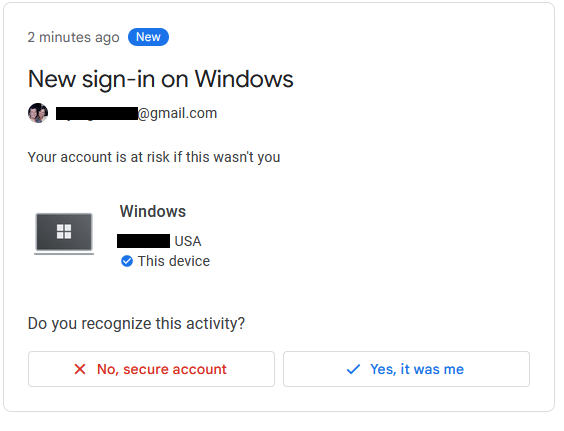Screen dimensions: 564x431
Task: Click the redacted city location block
Action: coord(144,241)
